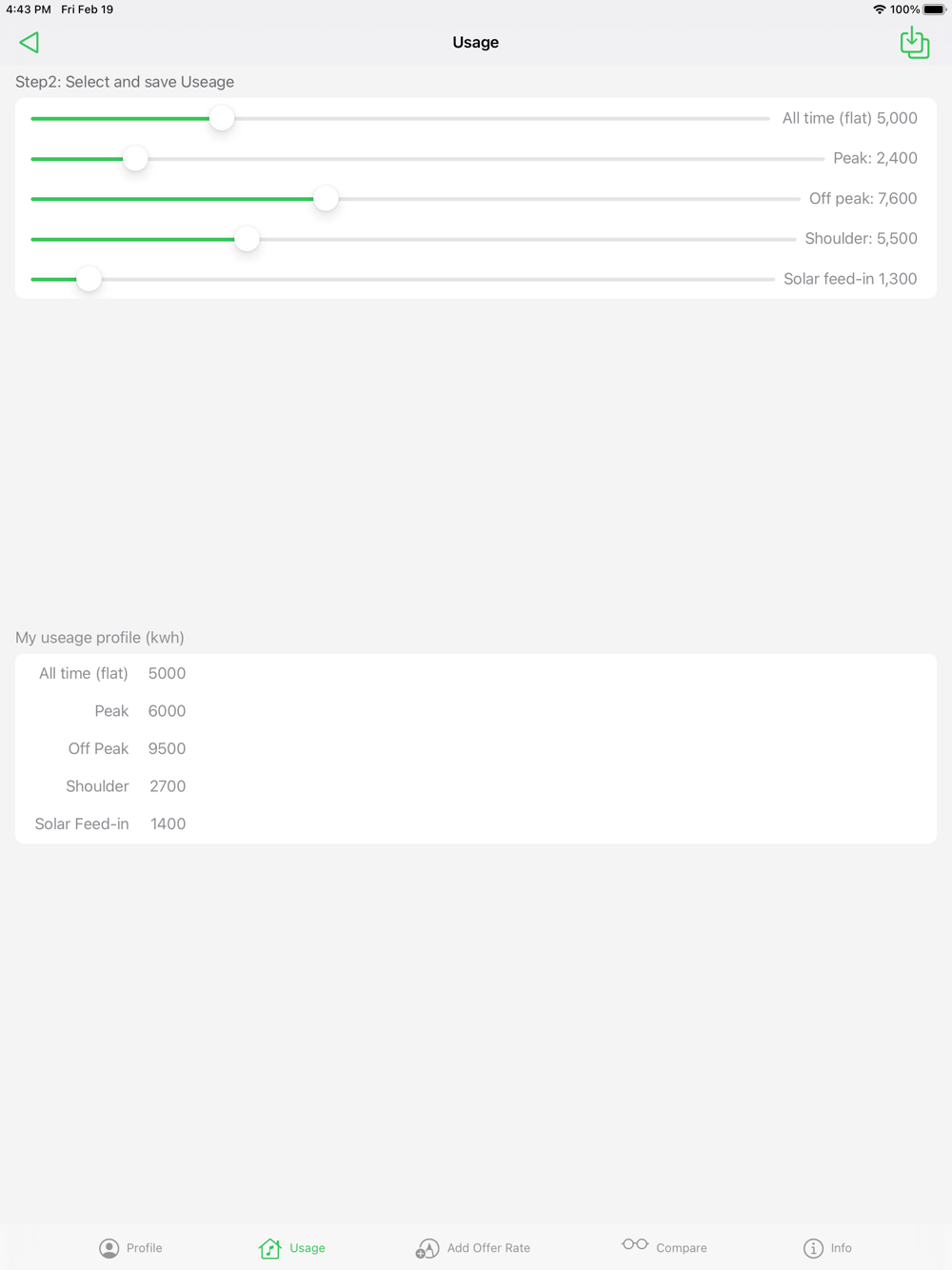Click the Peak slider knob
The height and width of the screenshot is (1270, 952).
(x=136, y=159)
